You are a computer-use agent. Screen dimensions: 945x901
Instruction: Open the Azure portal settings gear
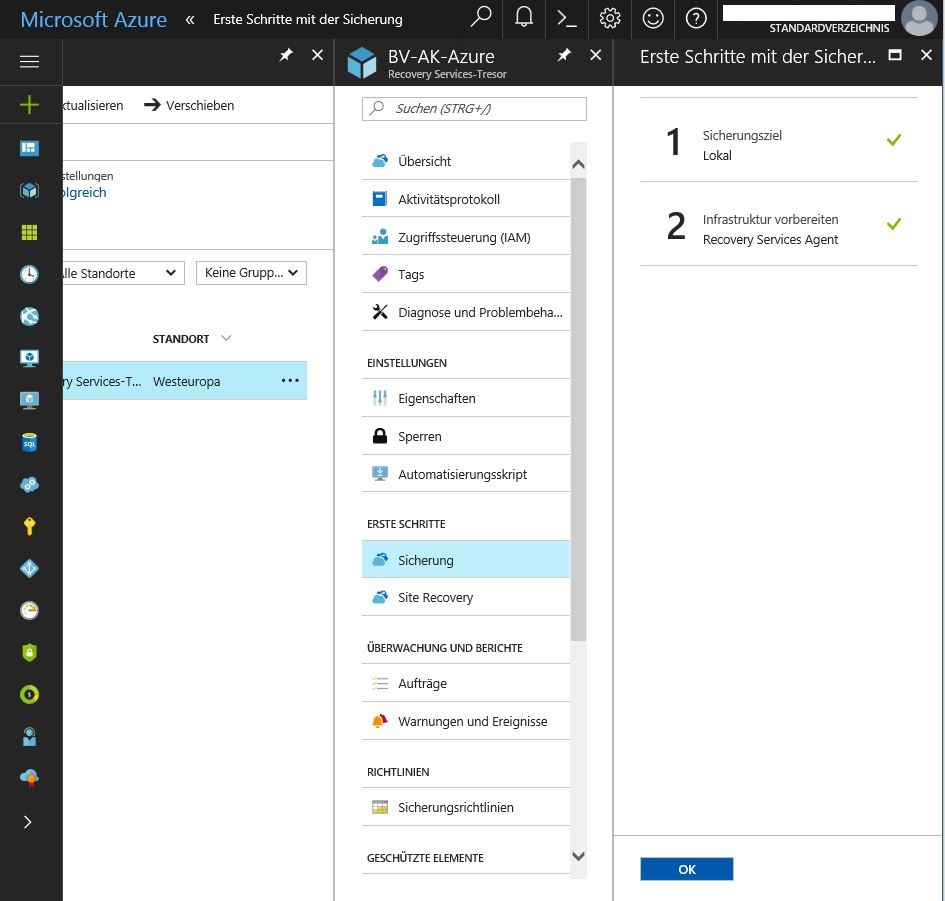pyautogui.click(x=609, y=19)
